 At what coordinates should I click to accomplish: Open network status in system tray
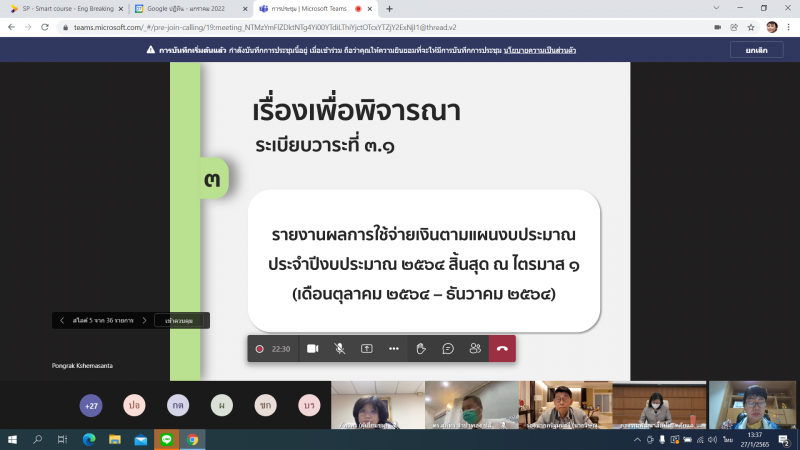coord(700,439)
